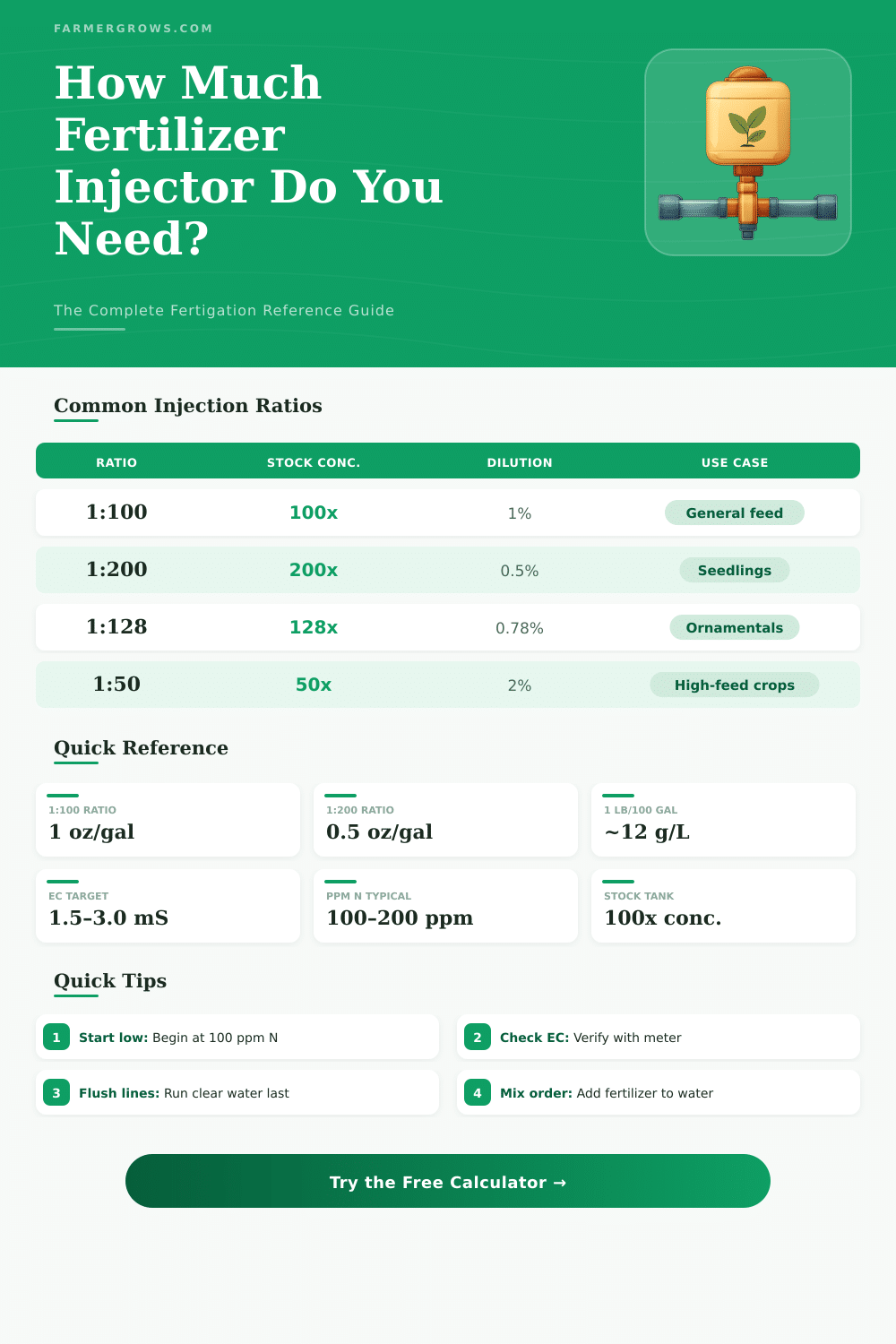Screen dimensions: 896x1344
Task: Click the badge for Flush lines tip
Action: 56,1092
